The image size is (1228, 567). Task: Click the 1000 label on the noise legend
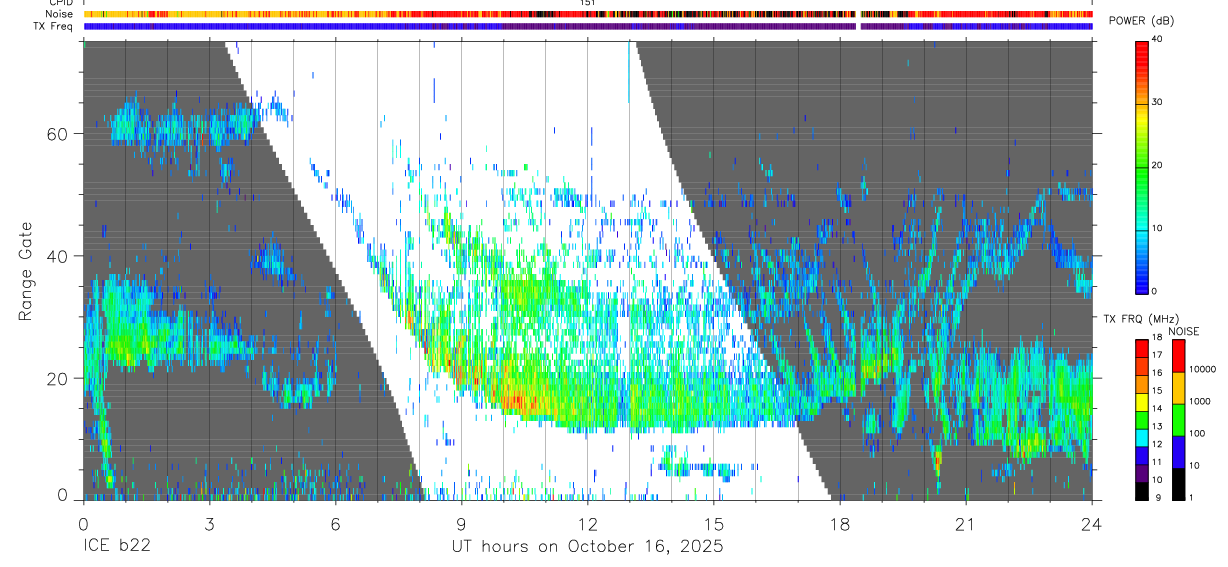[1201, 400]
